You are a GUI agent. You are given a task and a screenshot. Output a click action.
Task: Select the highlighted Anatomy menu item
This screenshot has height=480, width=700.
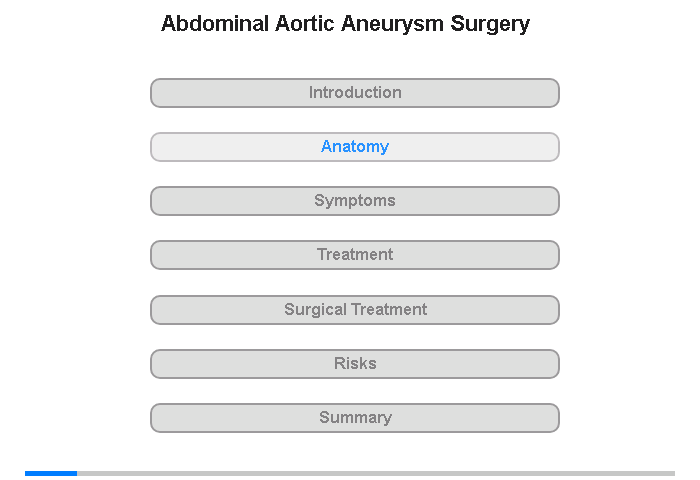point(355,147)
